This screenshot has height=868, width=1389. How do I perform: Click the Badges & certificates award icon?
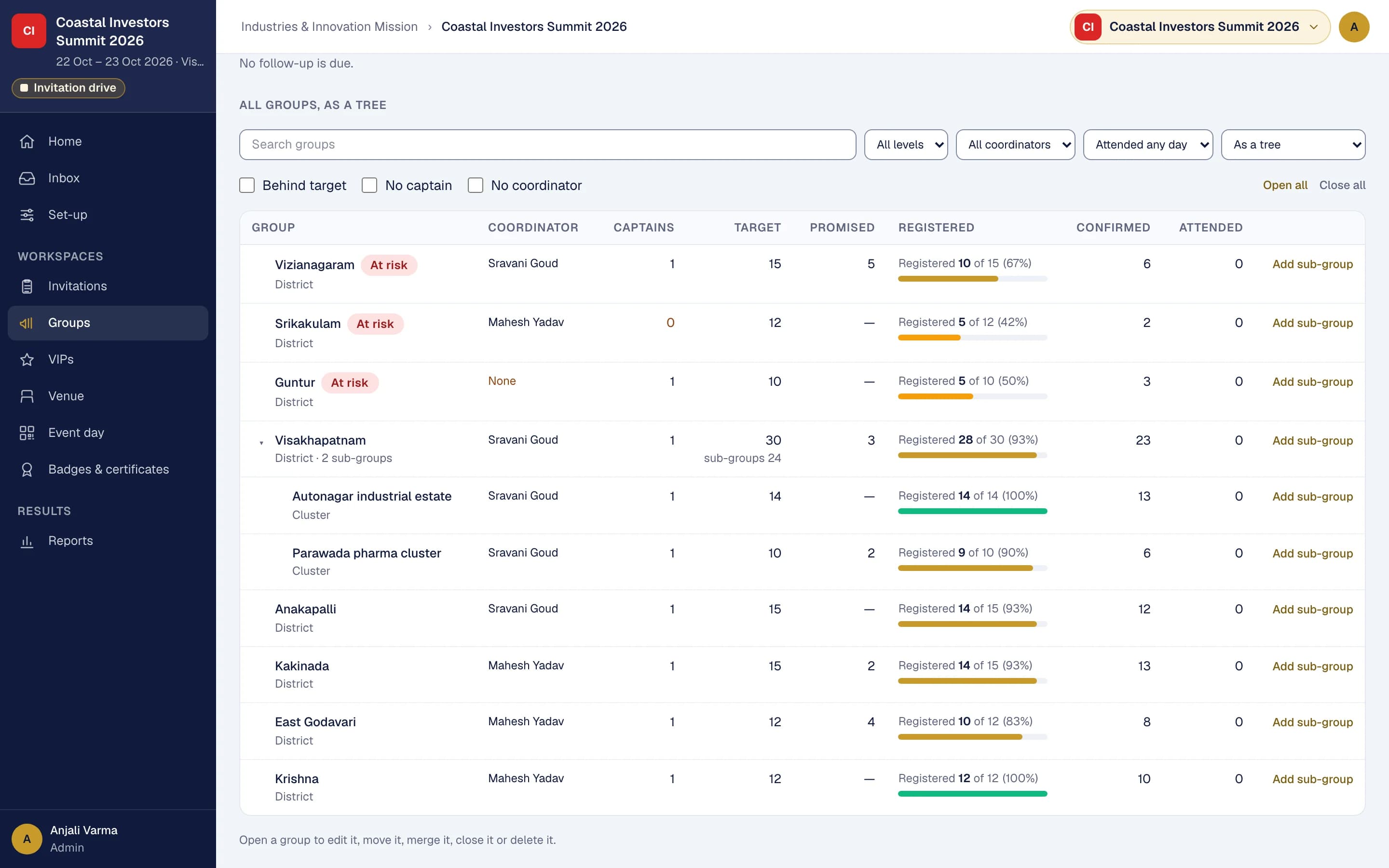click(27, 470)
